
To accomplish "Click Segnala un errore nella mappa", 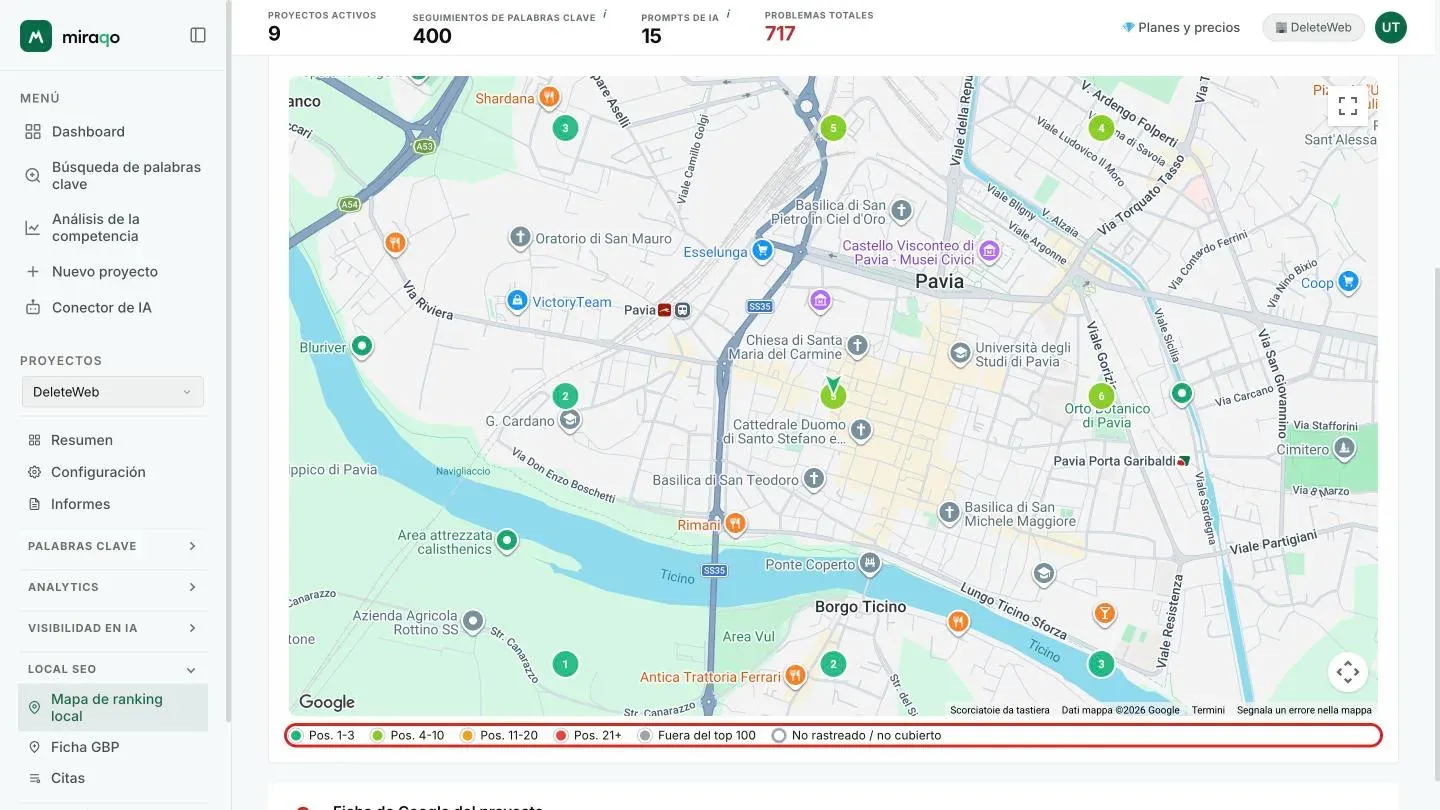I will [x=1304, y=710].
